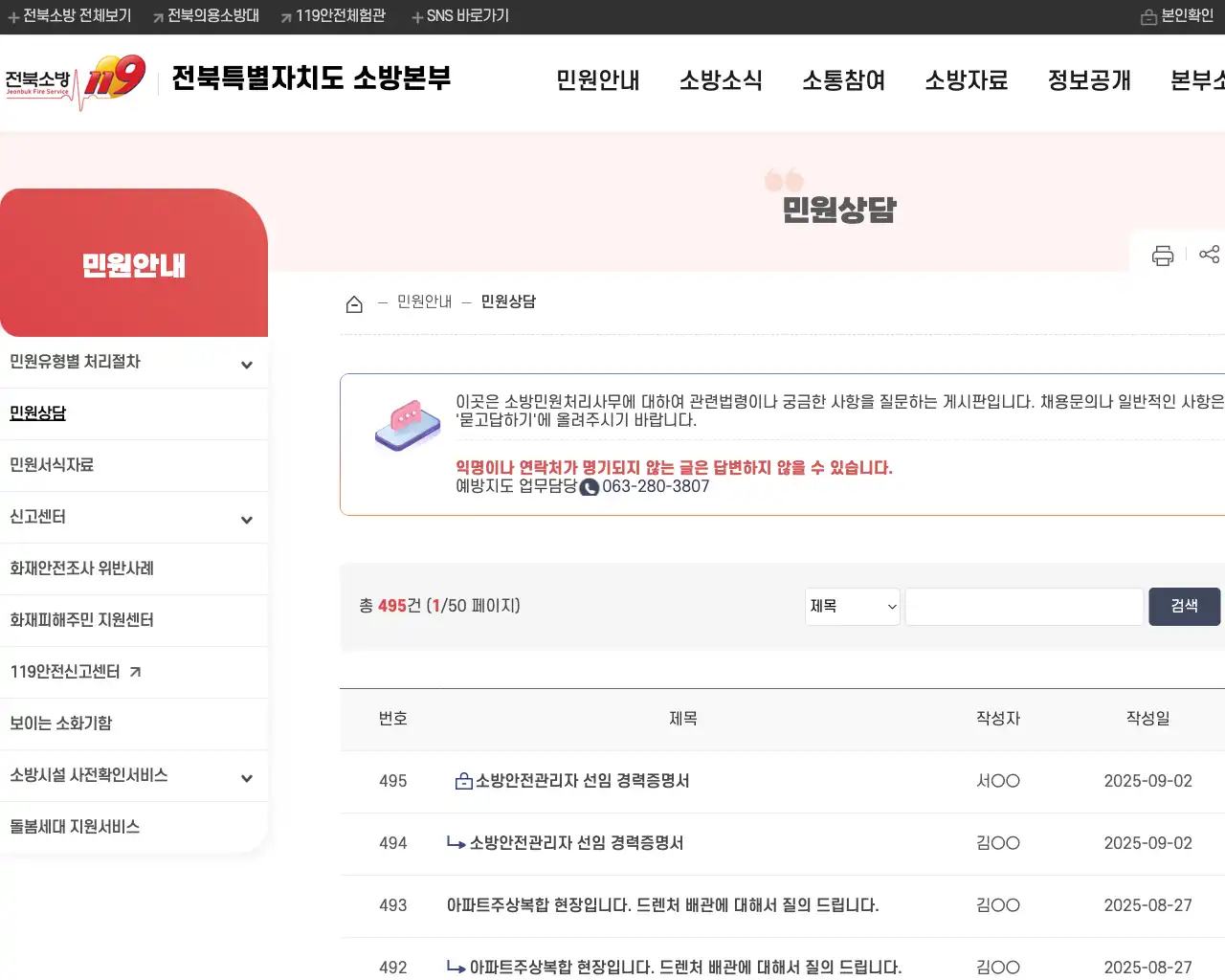Open the 소방자료 navigation menu
Image resolution: width=1225 pixels, height=980 pixels.
coord(967,81)
